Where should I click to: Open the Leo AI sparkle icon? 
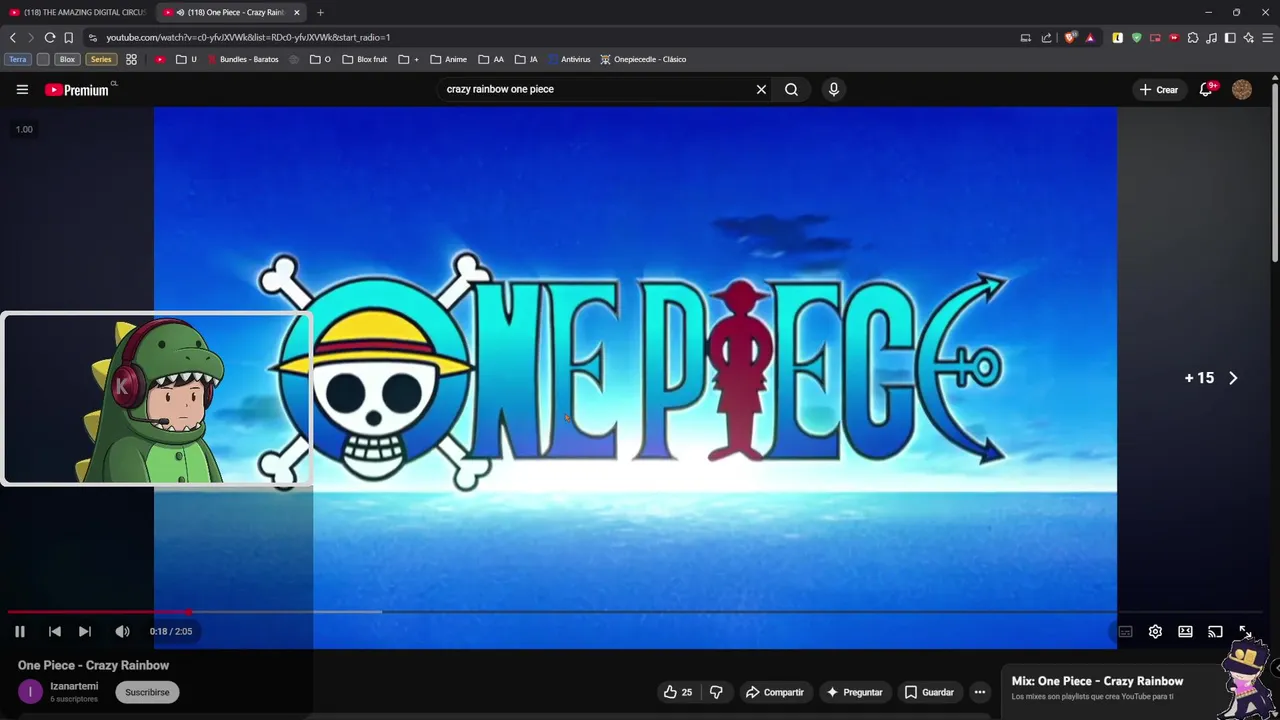(1249, 37)
